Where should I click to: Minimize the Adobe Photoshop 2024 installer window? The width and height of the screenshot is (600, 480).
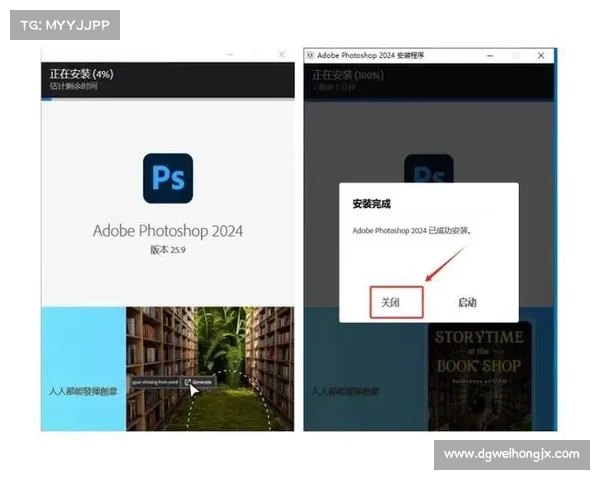tap(490, 56)
